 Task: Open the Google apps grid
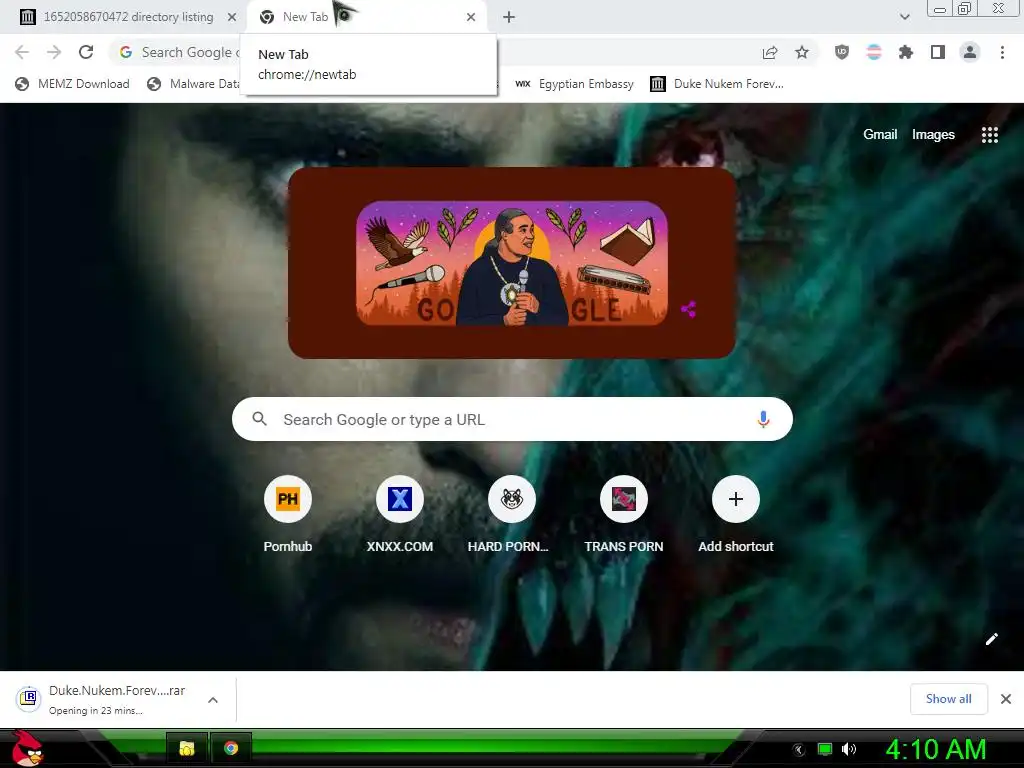point(989,135)
